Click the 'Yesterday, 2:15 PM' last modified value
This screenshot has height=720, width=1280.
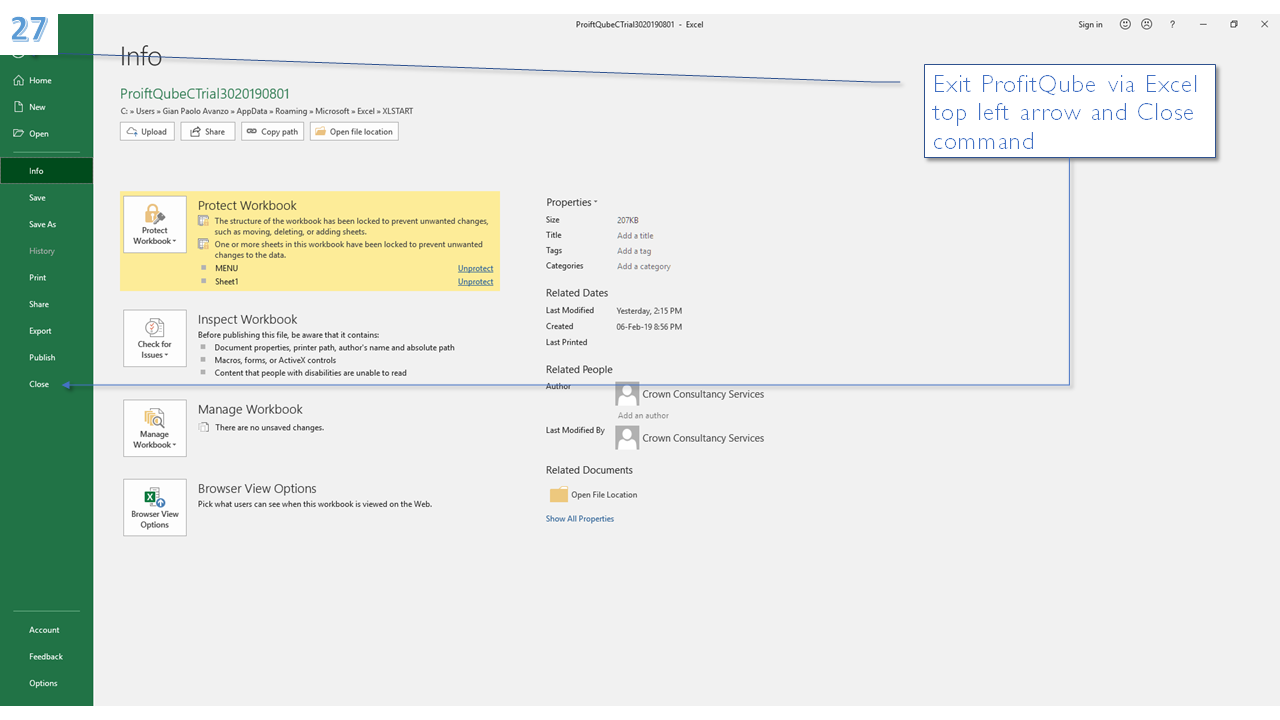click(650, 311)
